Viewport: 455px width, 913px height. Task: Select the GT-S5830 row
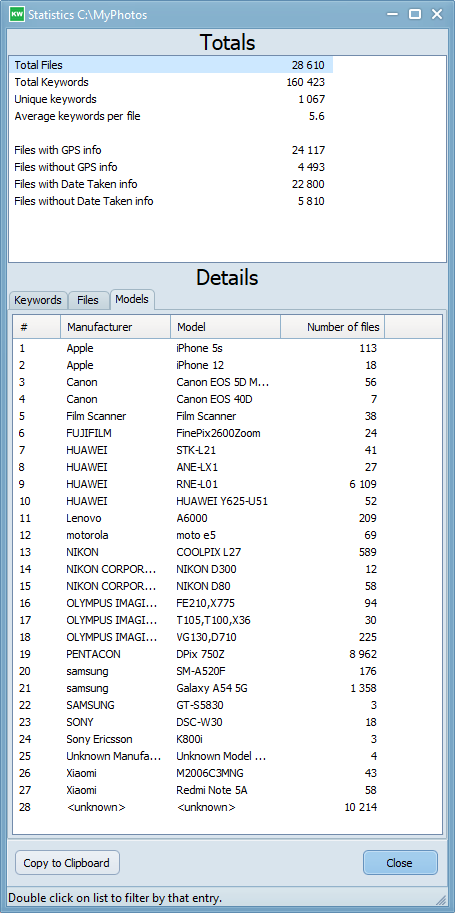click(199, 705)
